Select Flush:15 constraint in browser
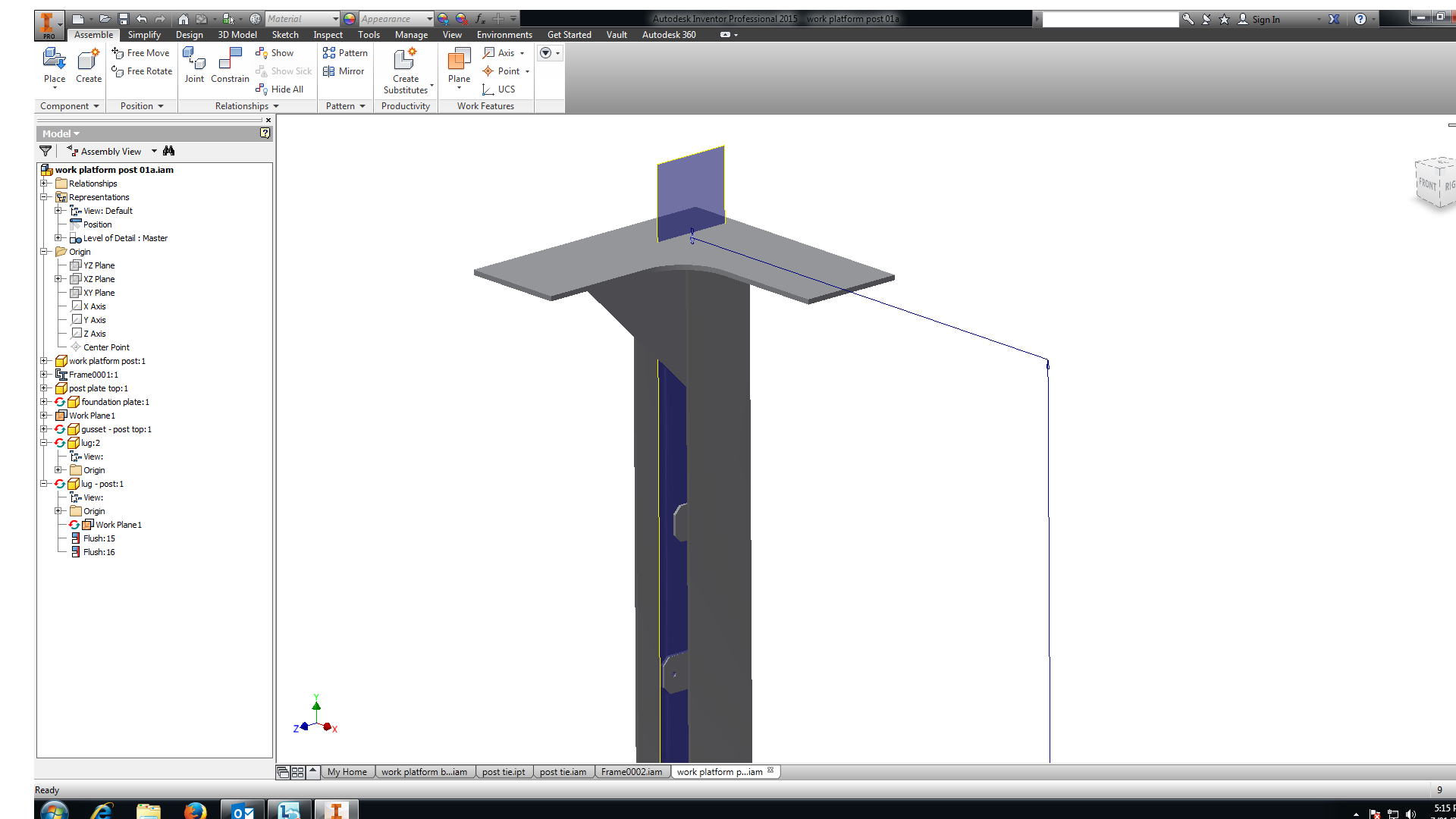Image resolution: width=1456 pixels, height=819 pixels. 93,538
